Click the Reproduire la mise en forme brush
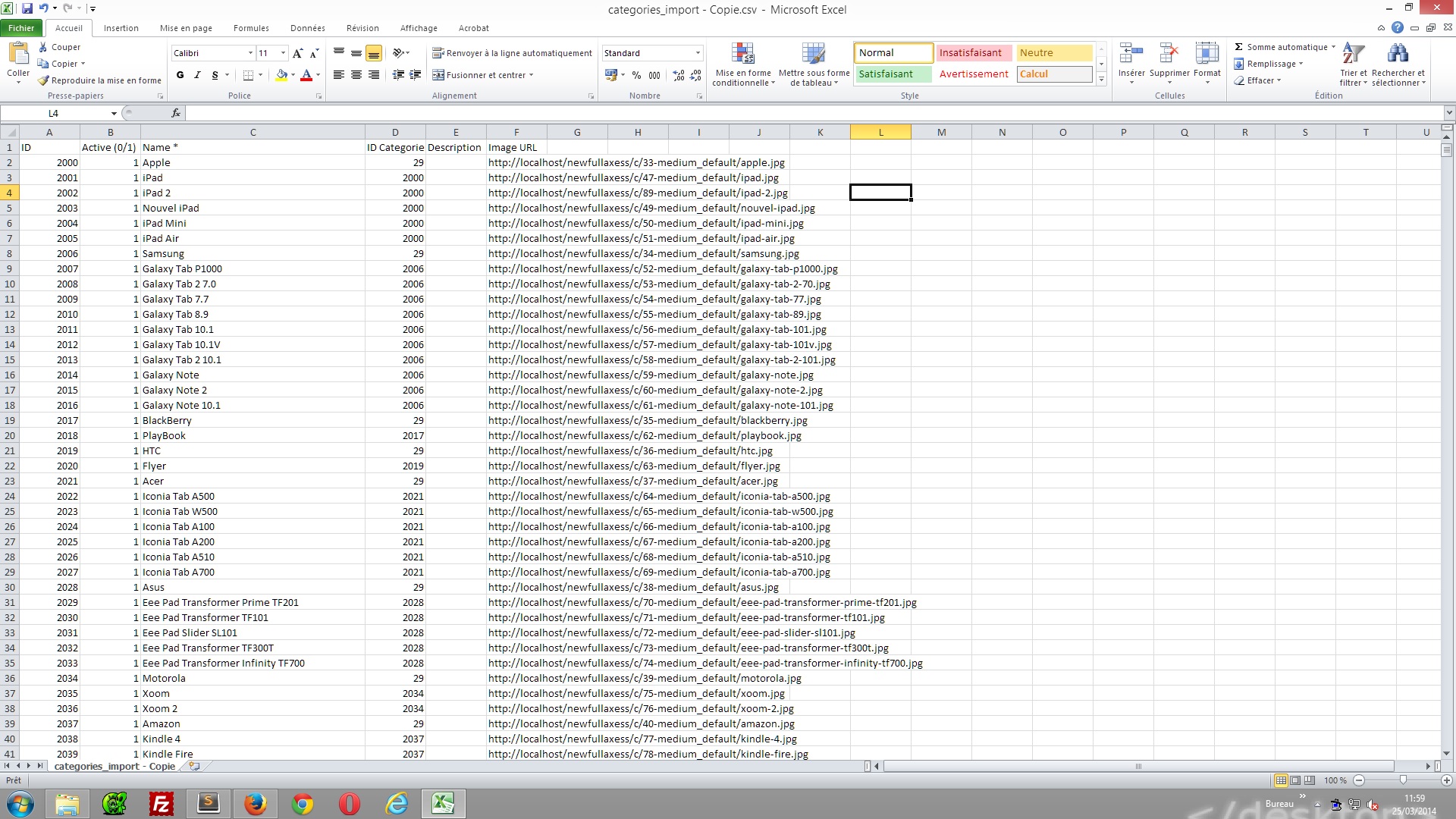Image resolution: width=1456 pixels, height=819 pixels. click(43, 80)
